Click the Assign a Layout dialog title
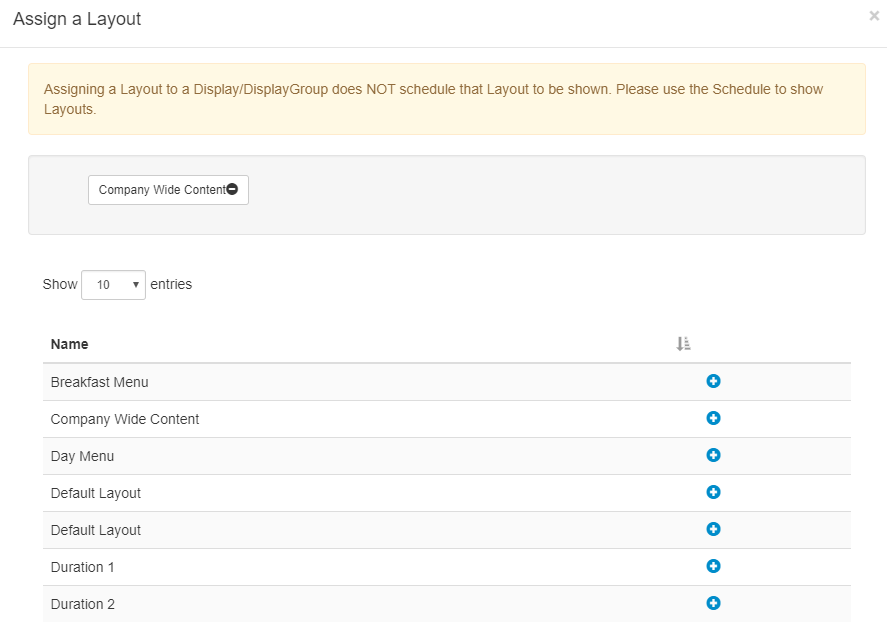Image resolution: width=887 pixels, height=622 pixels. [x=77, y=19]
